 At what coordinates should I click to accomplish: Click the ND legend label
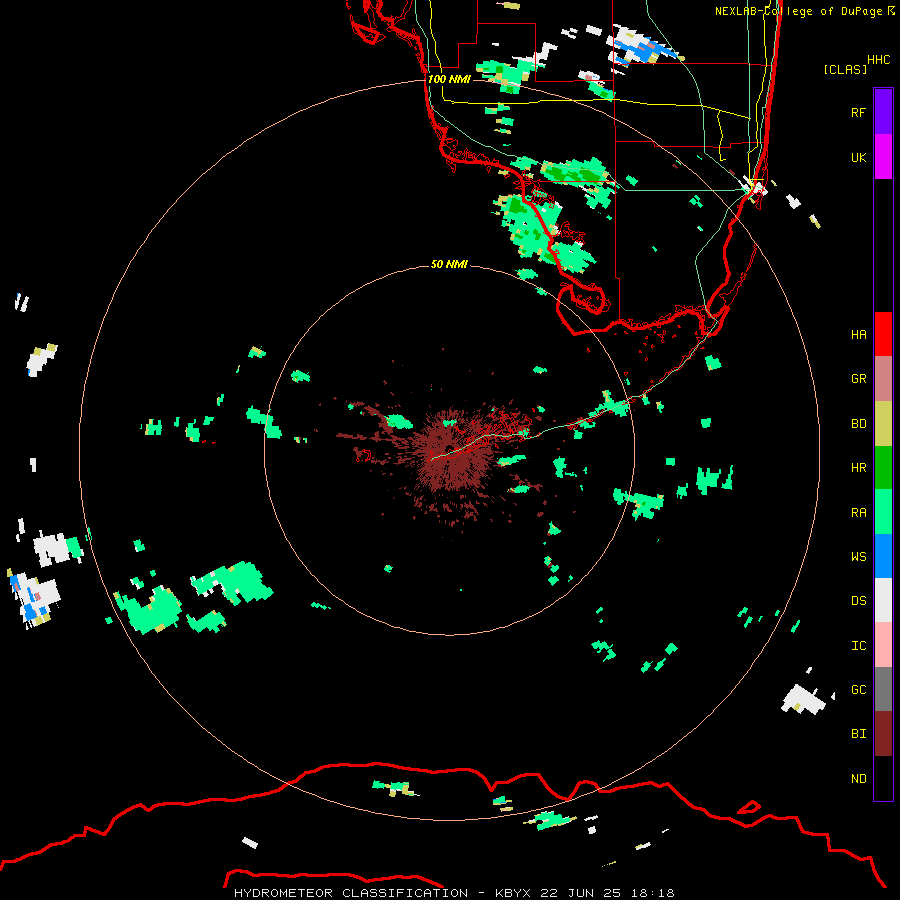point(858,779)
